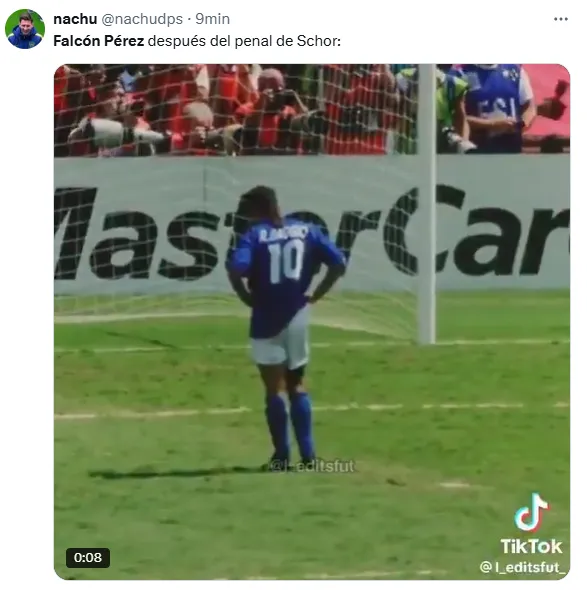Click the player's blue socks in video
The height and width of the screenshot is (590, 587).
pyautogui.click(x=290, y=423)
